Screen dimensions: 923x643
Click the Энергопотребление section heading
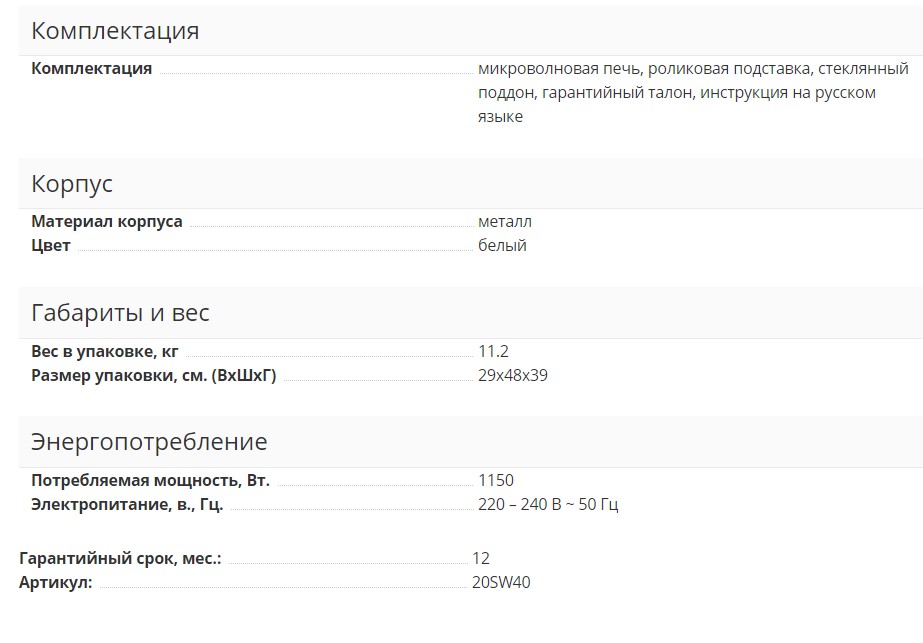pyautogui.click(x=149, y=442)
